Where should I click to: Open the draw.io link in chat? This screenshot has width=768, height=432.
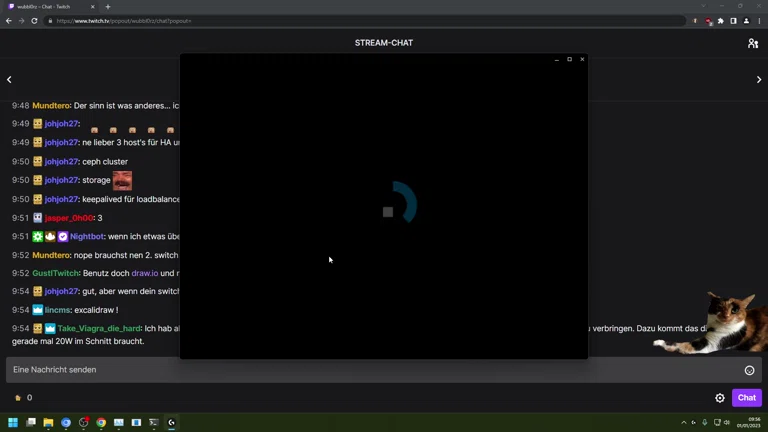(x=144, y=273)
